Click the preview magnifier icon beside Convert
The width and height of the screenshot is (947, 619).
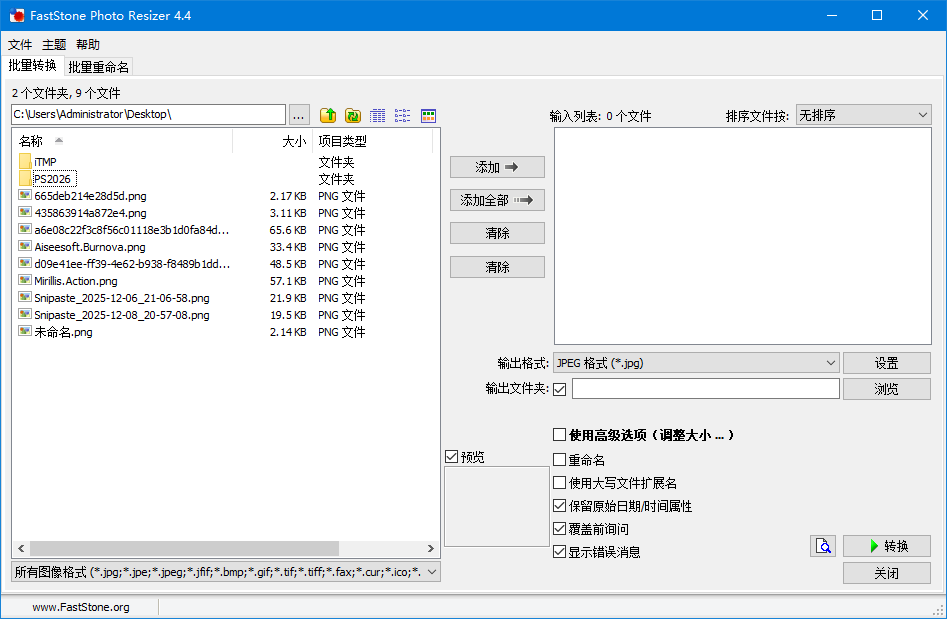click(822, 546)
